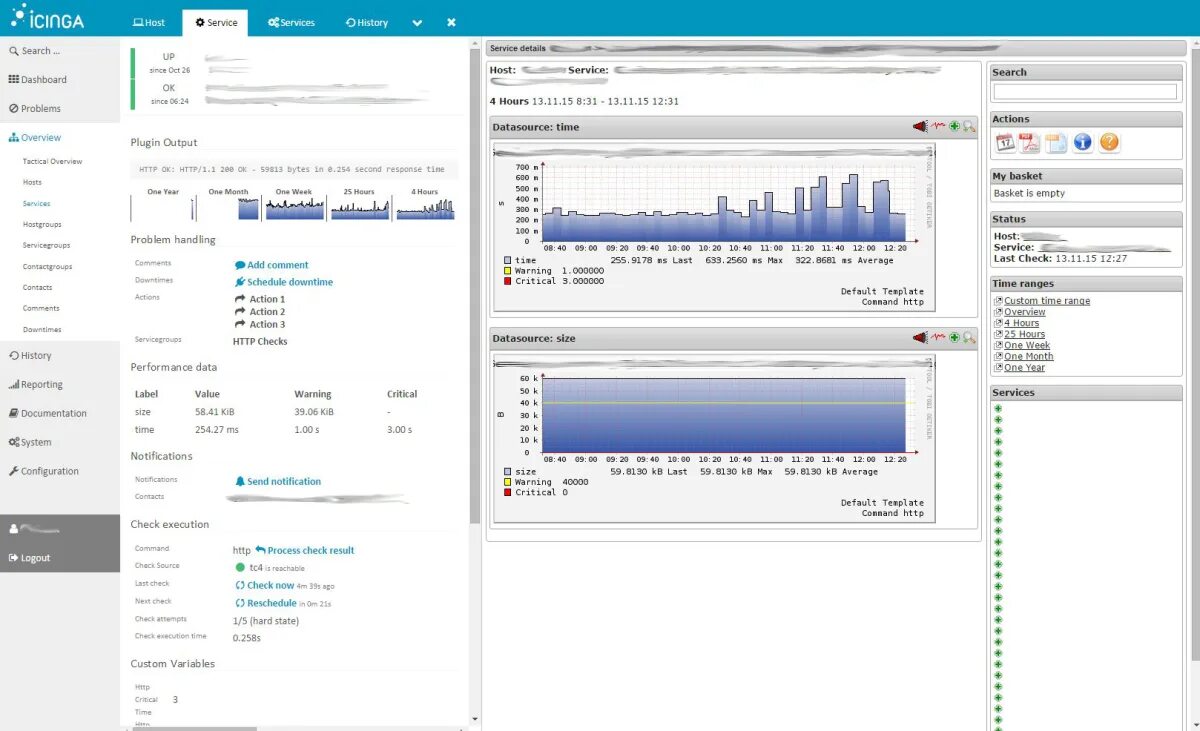1200x731 pixels.
Task: Select Downtimes in the sidebar
Action: click(x=42, y=329)
